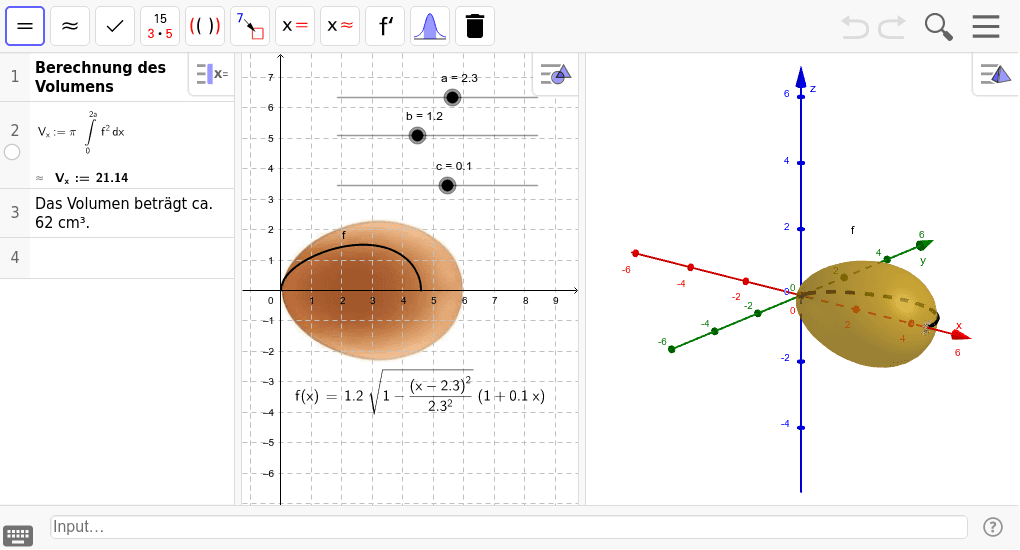Click the green y-axis label in 3D view
Image resolution: width=1020 pixels, height=550 pixels.
[x=922, y=260]
